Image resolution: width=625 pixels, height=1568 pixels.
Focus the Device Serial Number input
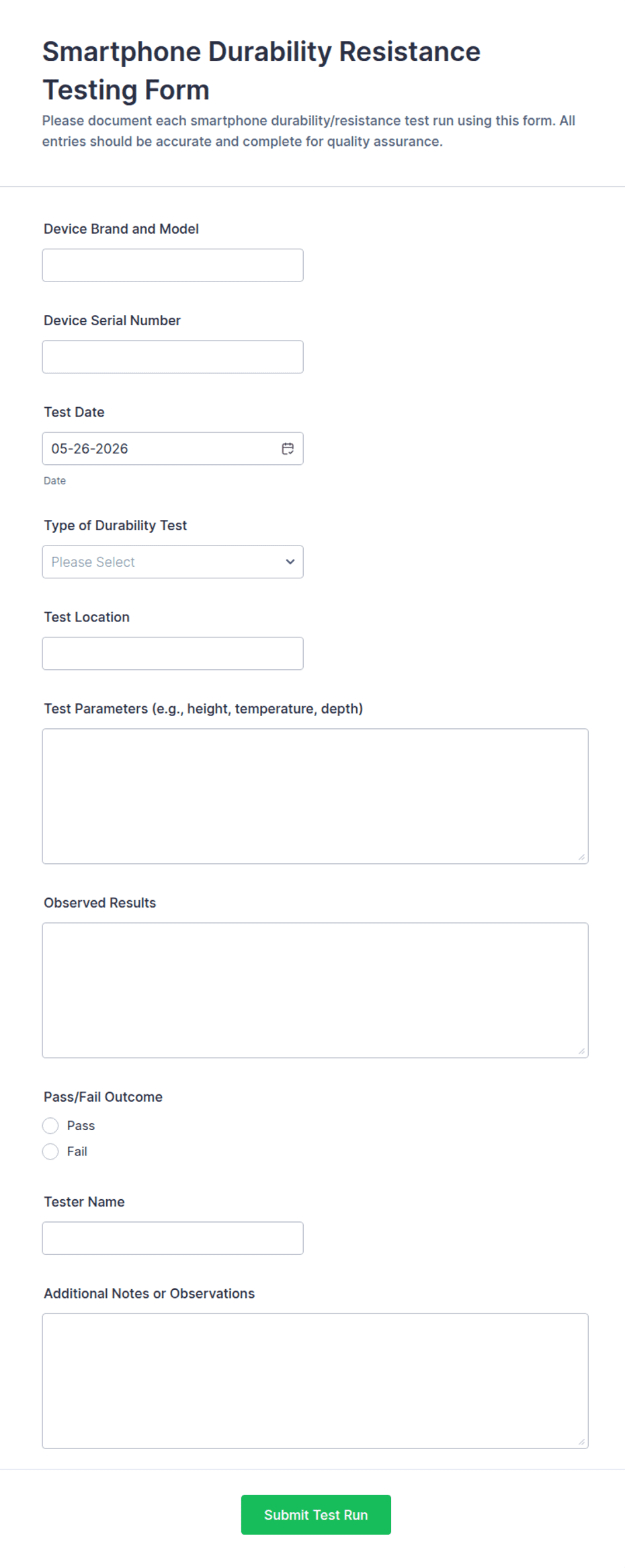coord(173,357)
